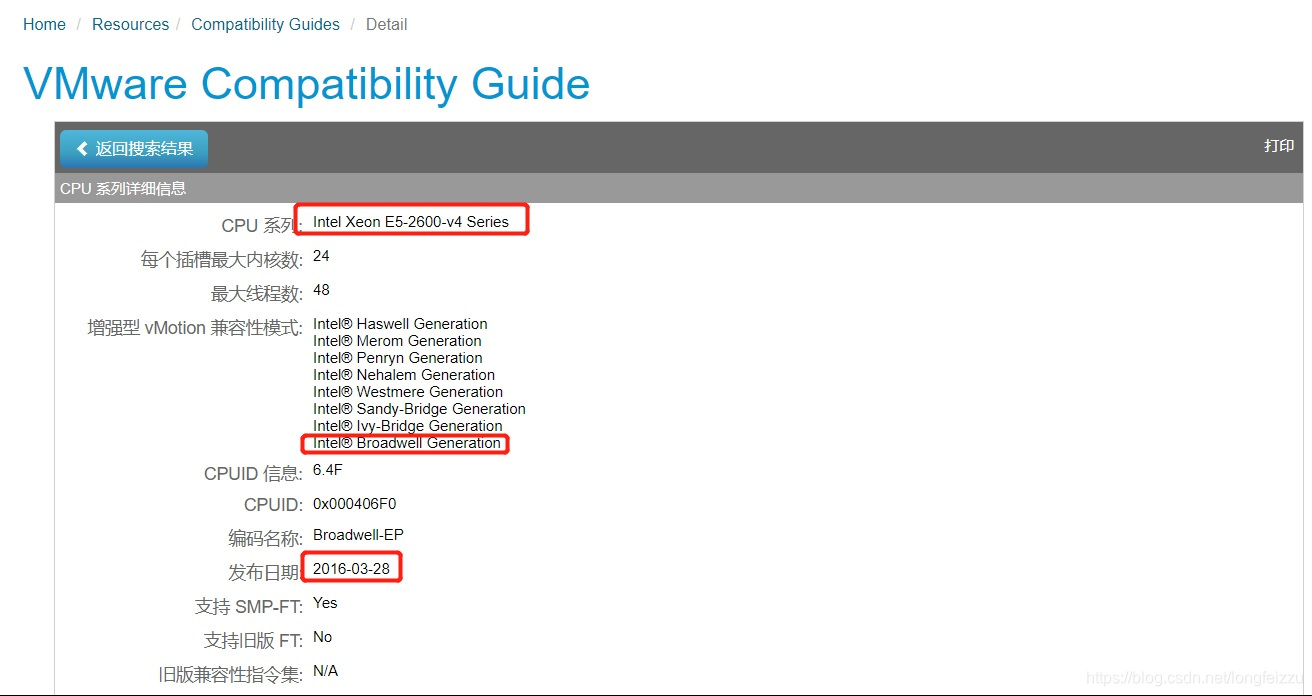Click the CPUID 信息 label

tap(253, 474)
